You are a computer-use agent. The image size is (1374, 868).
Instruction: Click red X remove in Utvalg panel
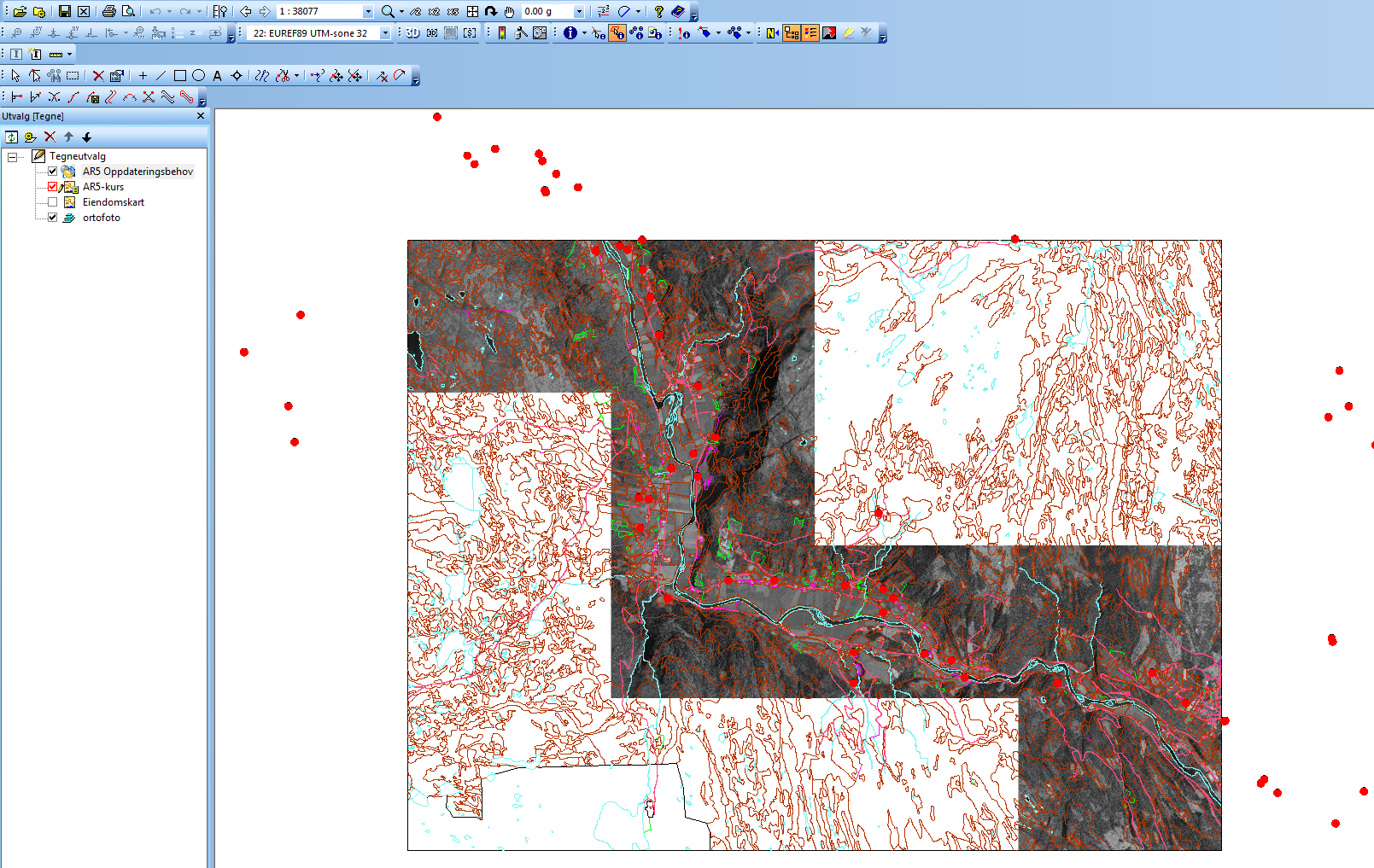pos(50,137)
